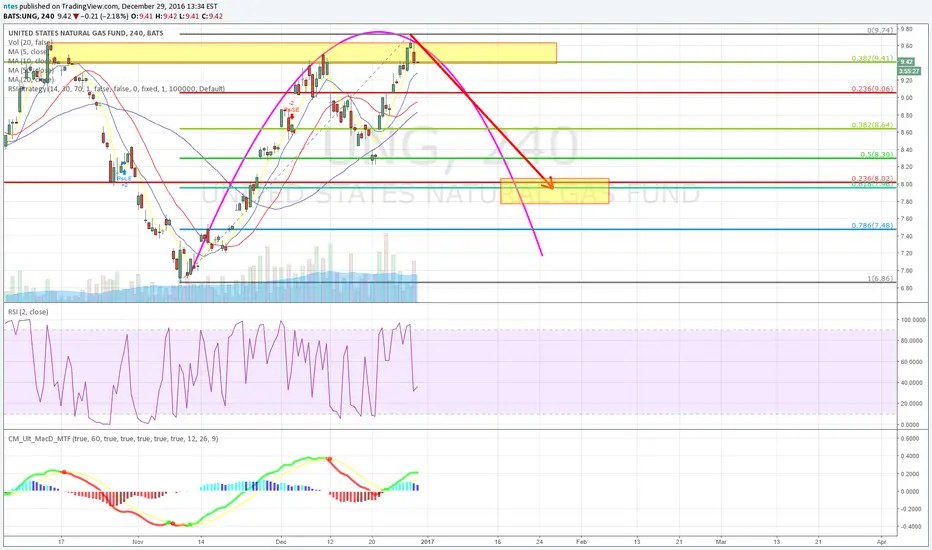The image size is (932, 550).
Task: Click the '0.6000' MACD axis value
Action: tap(911, 439)
